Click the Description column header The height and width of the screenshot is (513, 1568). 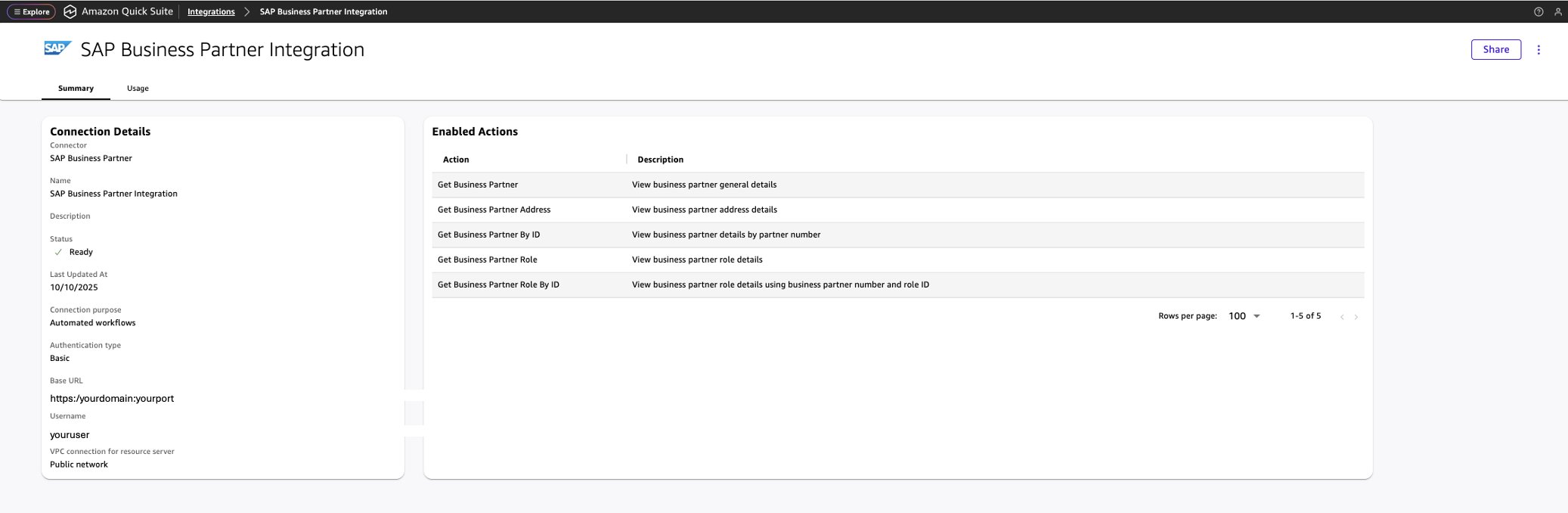pos(660,160)
